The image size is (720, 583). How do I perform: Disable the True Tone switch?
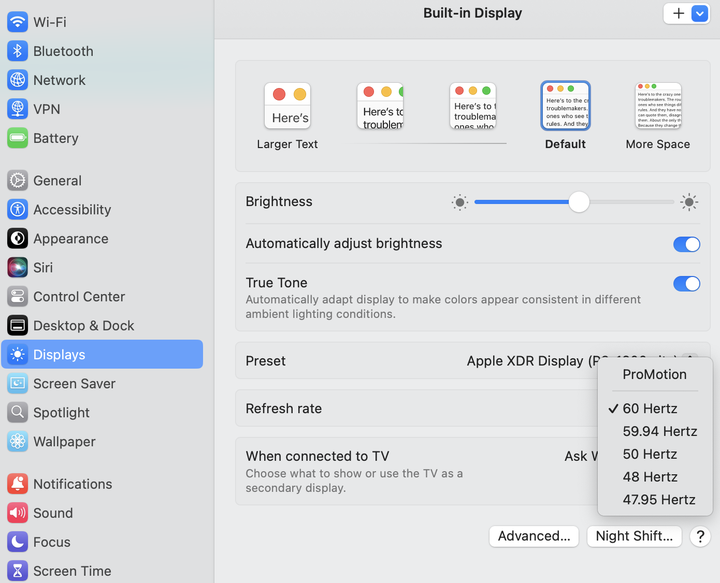coord(686,284)
